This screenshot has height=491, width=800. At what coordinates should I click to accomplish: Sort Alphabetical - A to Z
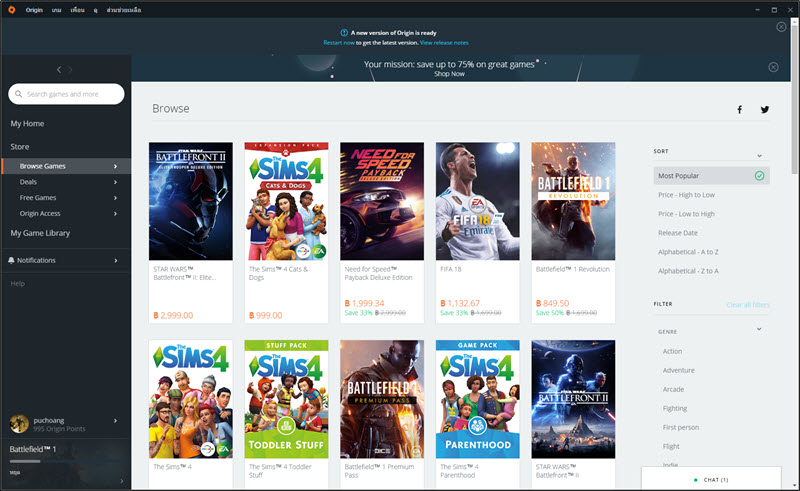pyautogui.click(x=688, y=252)
